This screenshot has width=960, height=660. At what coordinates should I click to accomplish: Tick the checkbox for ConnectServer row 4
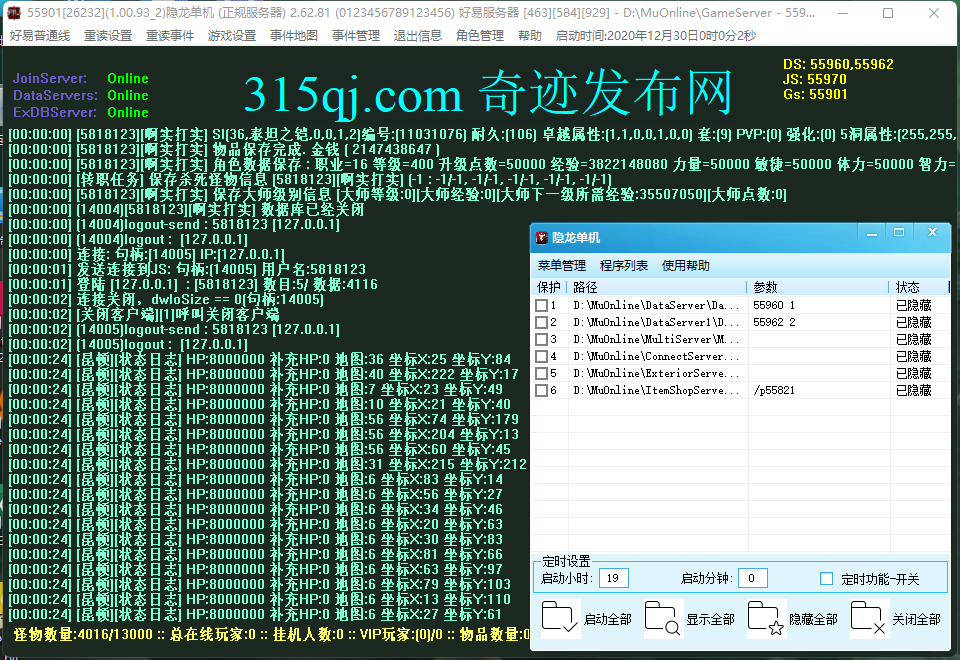541,356
